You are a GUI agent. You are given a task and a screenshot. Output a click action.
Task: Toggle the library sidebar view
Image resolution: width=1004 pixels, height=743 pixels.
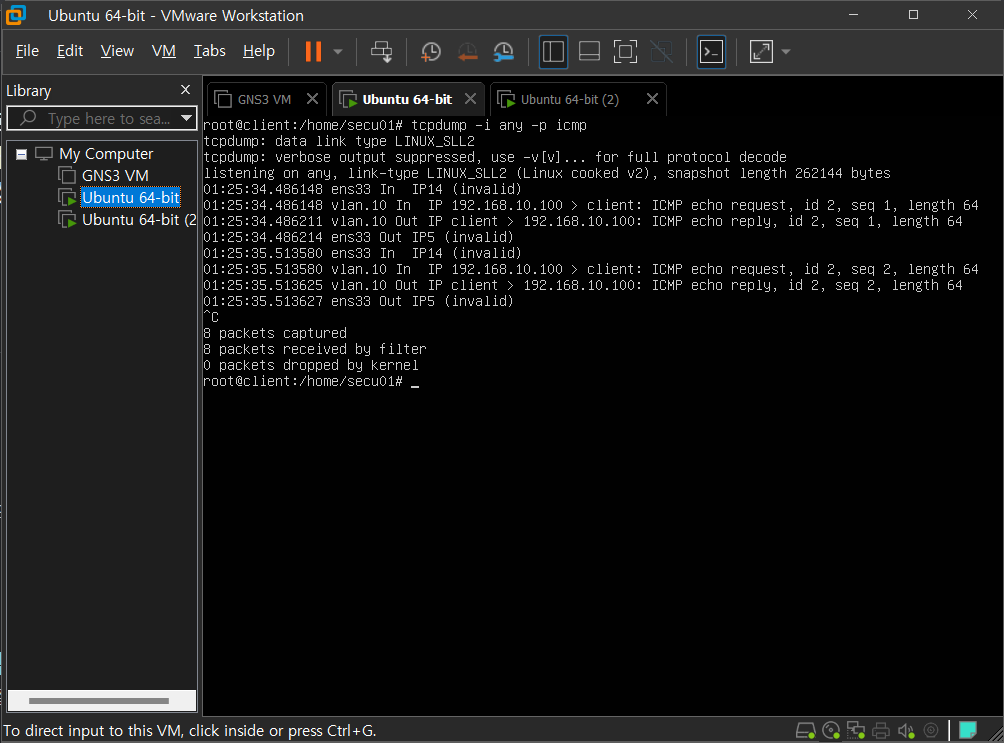[553, 52]
